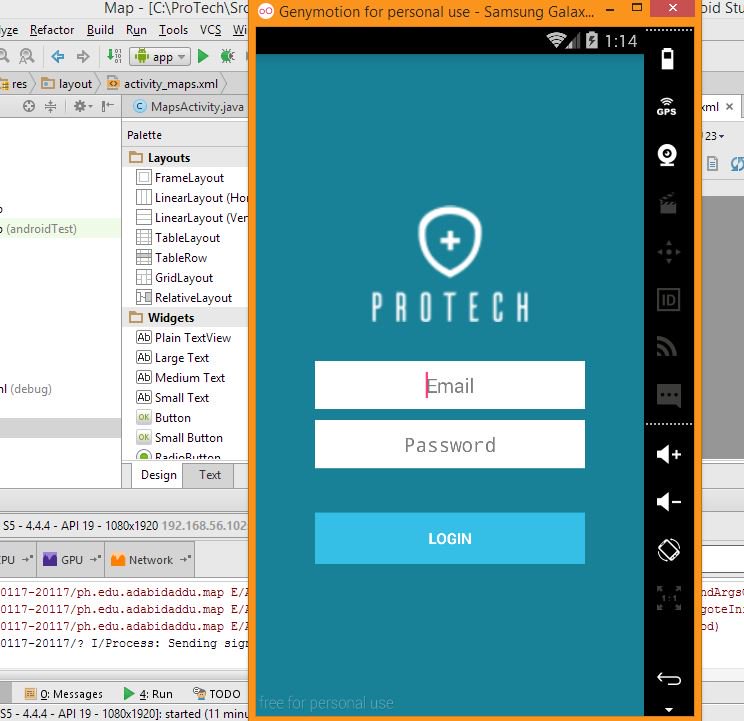Click the replace search icon in toolbar

27,56
